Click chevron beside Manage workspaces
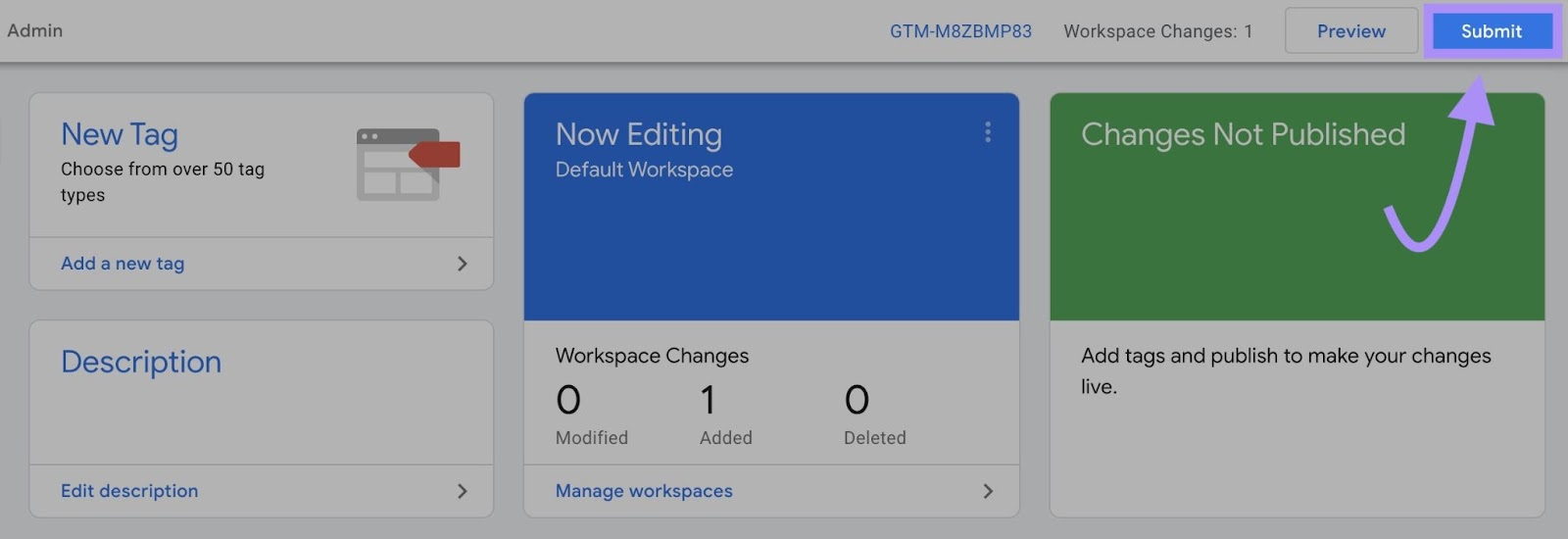 (x=988, y=491)
